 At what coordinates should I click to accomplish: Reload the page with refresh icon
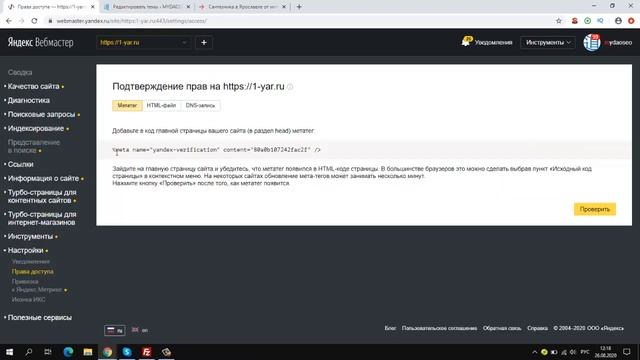(34, 21)
